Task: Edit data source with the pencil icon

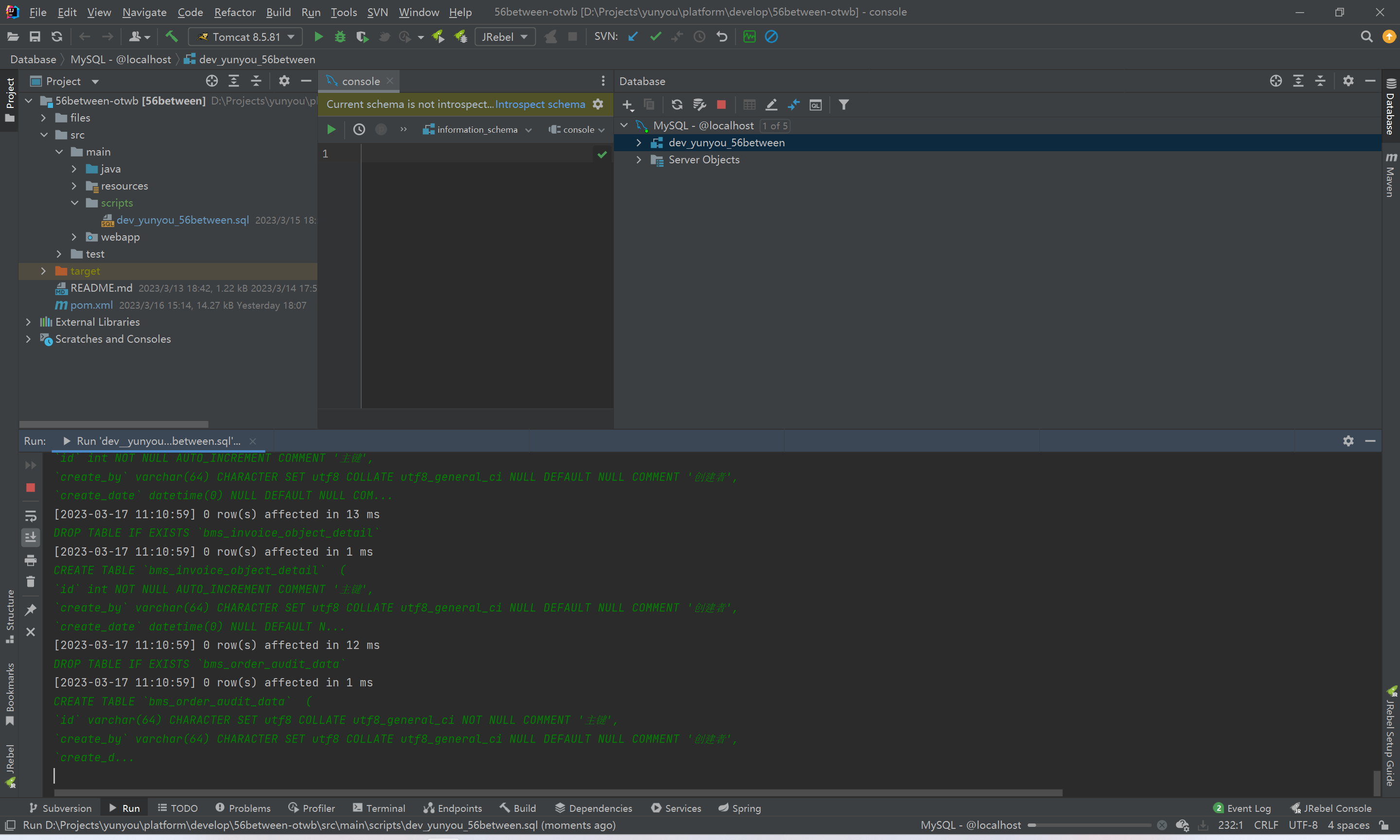Action: (x=771, y=105)
